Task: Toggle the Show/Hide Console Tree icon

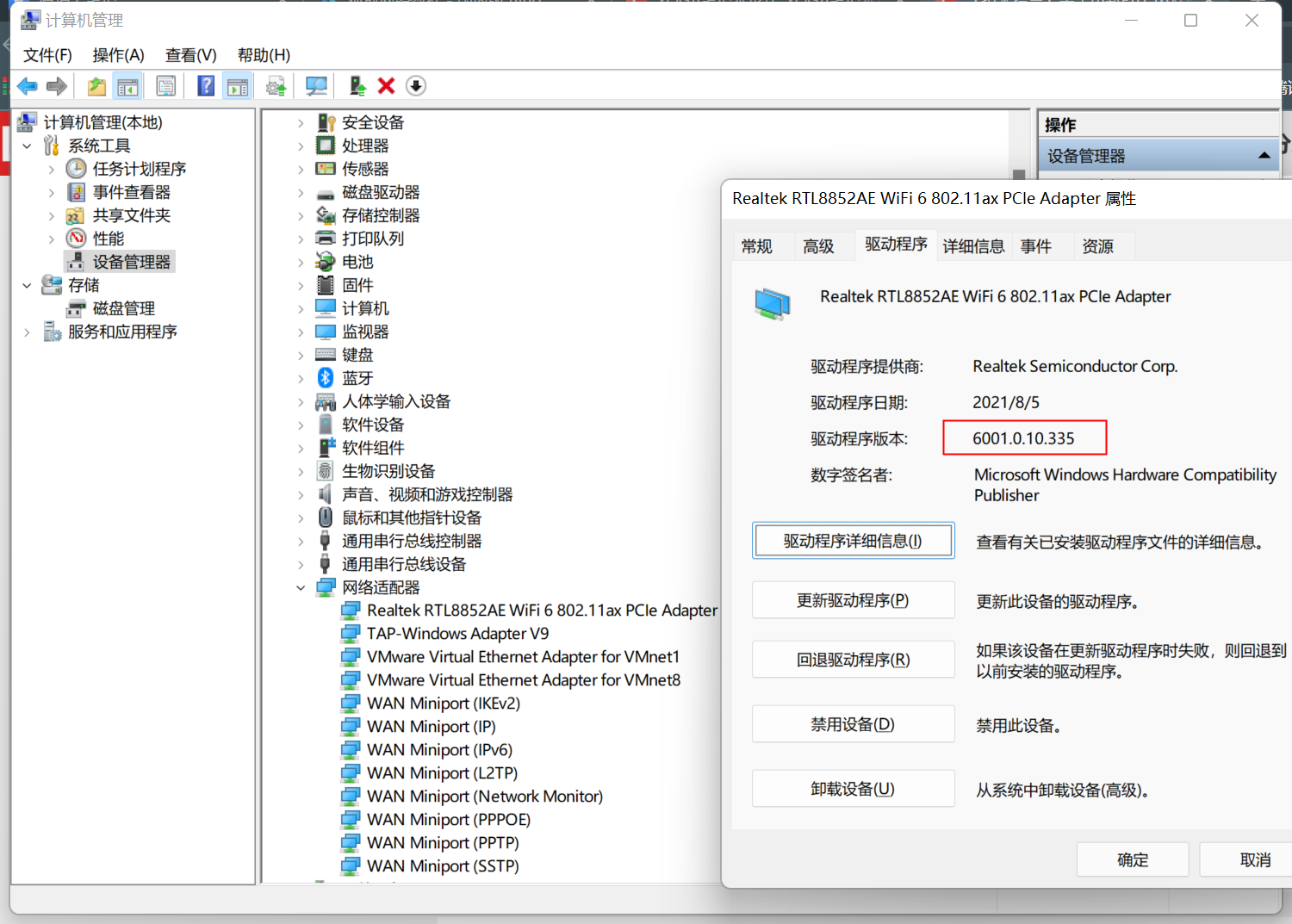Action: [127, 86]
